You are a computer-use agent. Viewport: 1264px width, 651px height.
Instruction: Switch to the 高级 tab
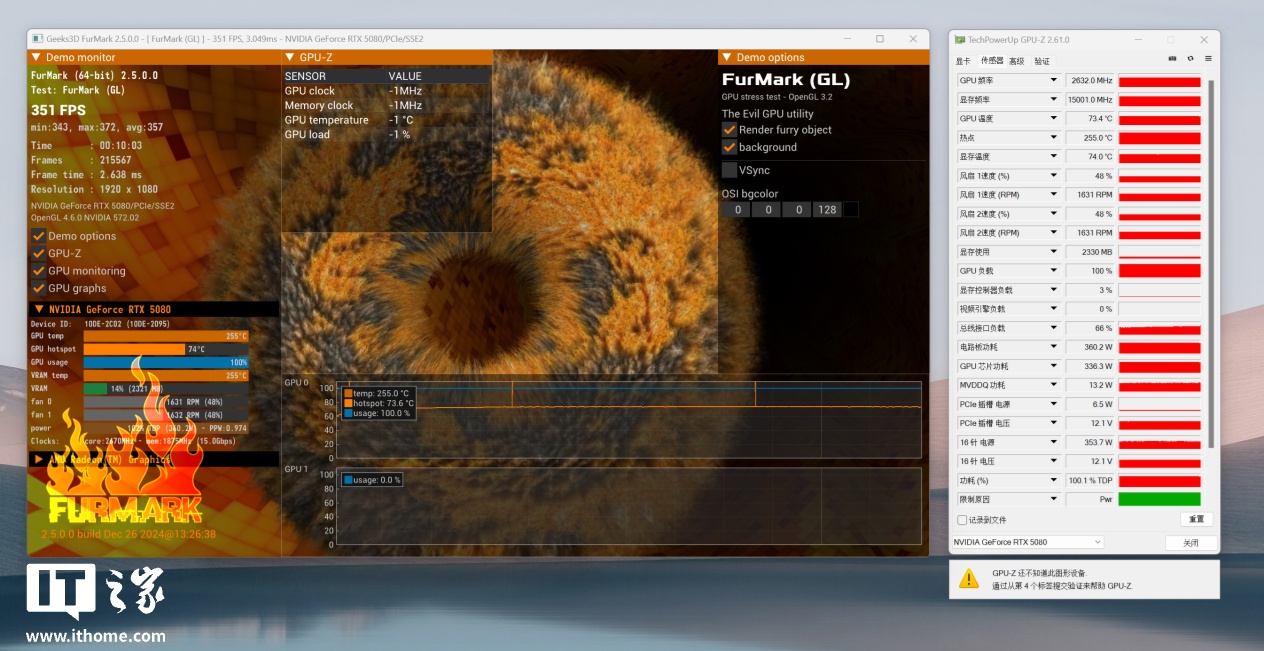point(1016,61)
